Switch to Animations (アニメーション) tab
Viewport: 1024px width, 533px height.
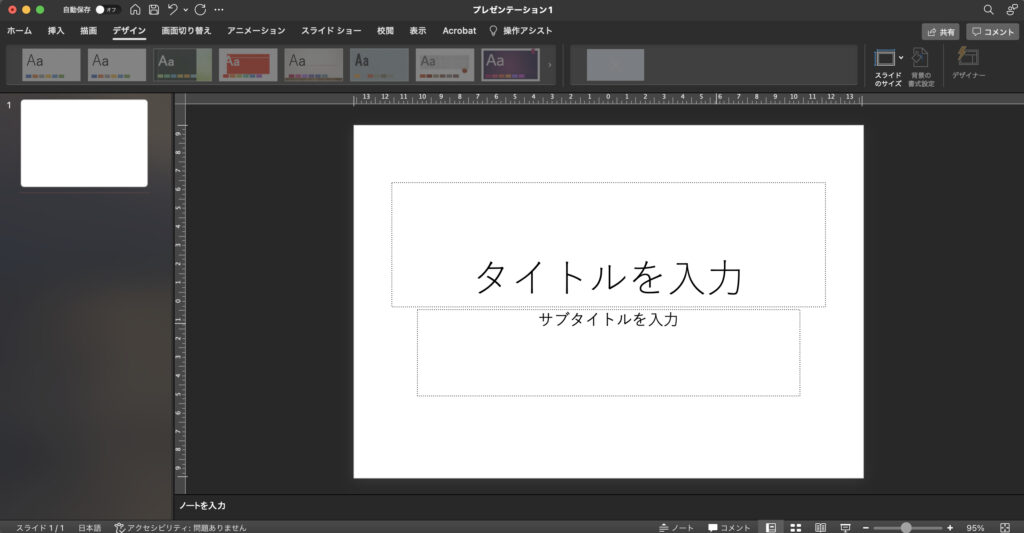click(x=256, y=31)
